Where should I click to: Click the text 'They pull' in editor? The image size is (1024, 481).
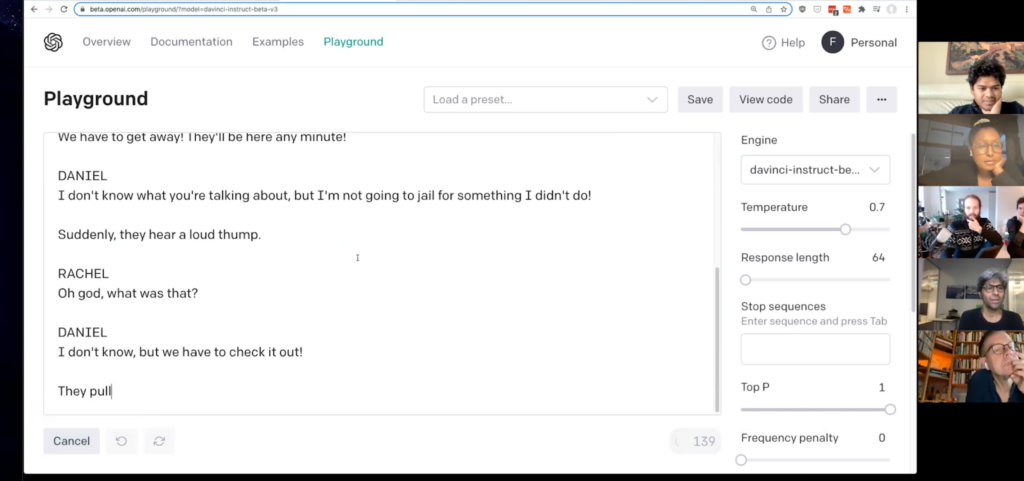(84, 391)
